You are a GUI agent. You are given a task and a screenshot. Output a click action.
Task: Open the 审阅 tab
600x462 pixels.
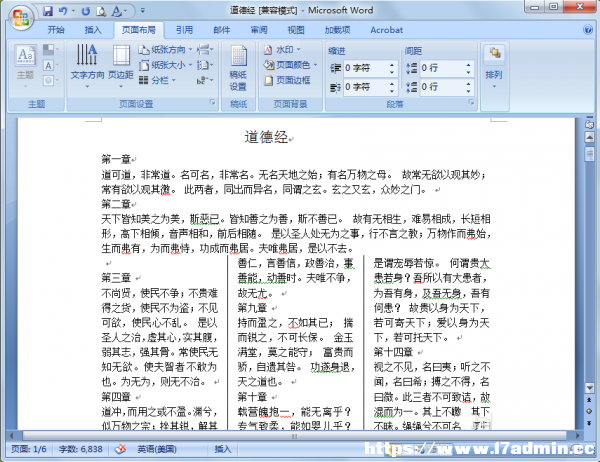259,30
